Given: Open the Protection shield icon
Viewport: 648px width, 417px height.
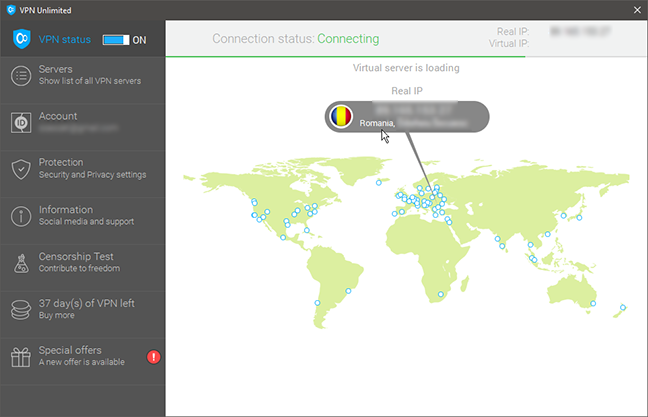Looking at the screenshot, I should tap(21, 169).
